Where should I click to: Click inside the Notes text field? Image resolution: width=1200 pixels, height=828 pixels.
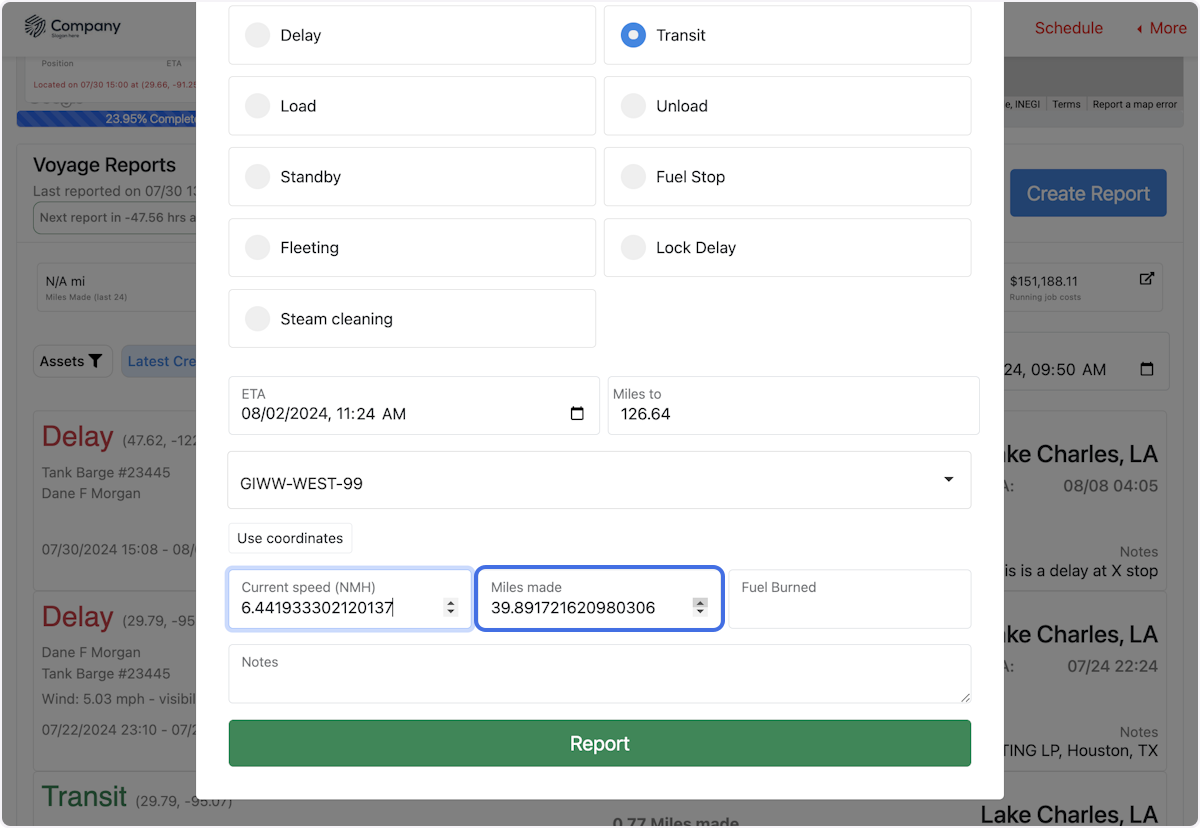(x=600, y=675)
